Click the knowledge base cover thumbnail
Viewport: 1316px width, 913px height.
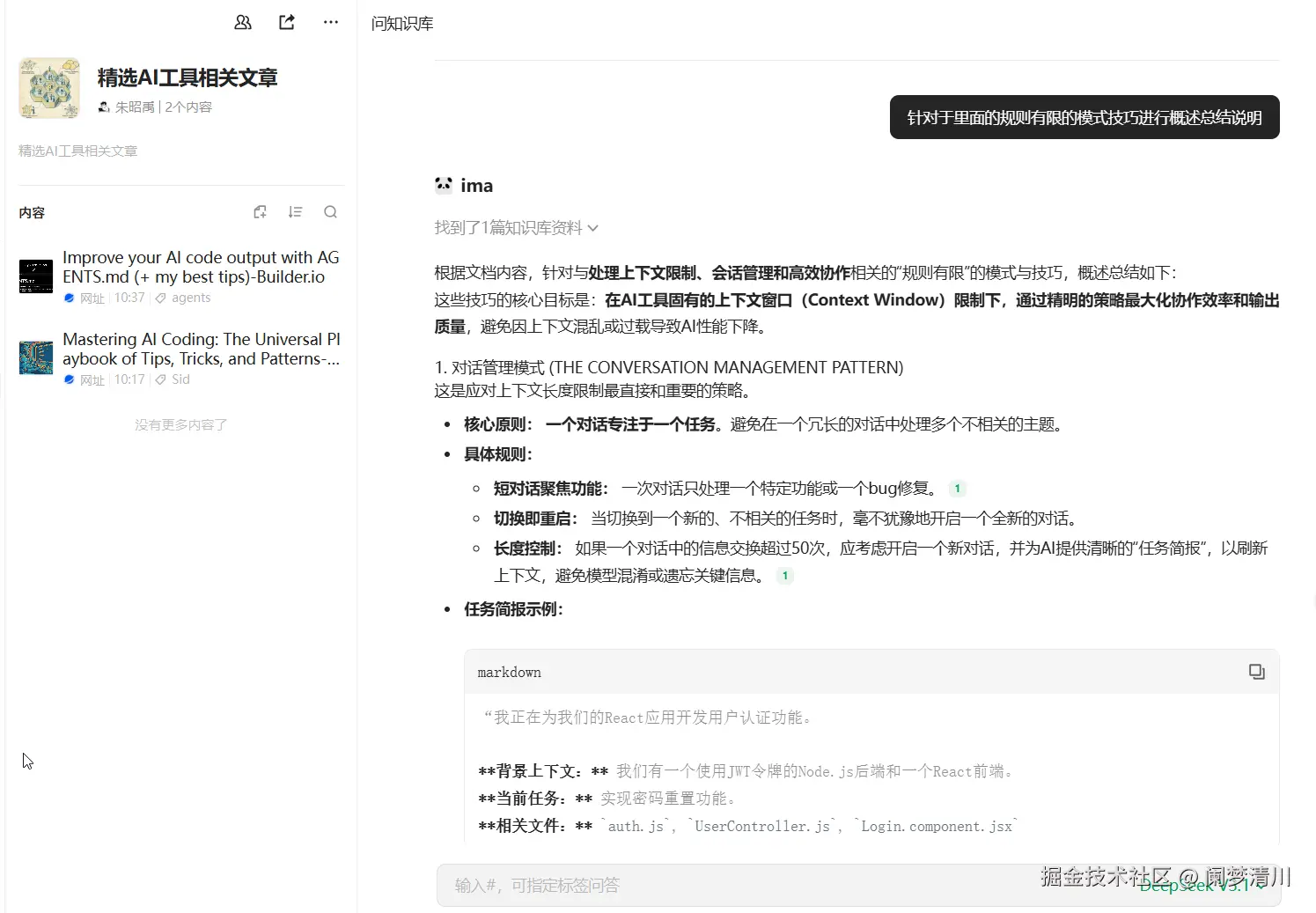click(x=49, y=88)
